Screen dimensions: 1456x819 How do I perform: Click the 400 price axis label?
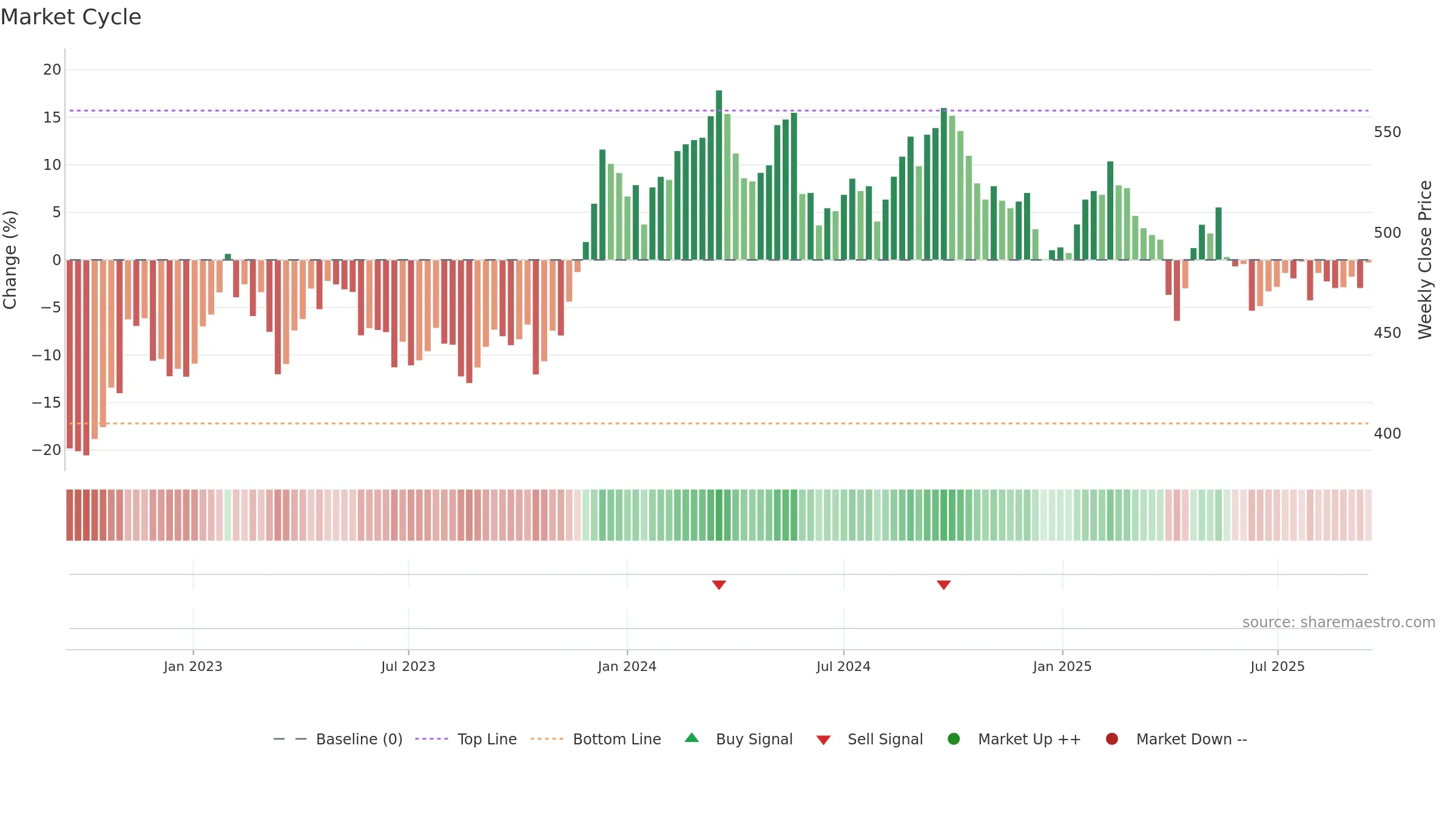click(x=1387, y=434)
